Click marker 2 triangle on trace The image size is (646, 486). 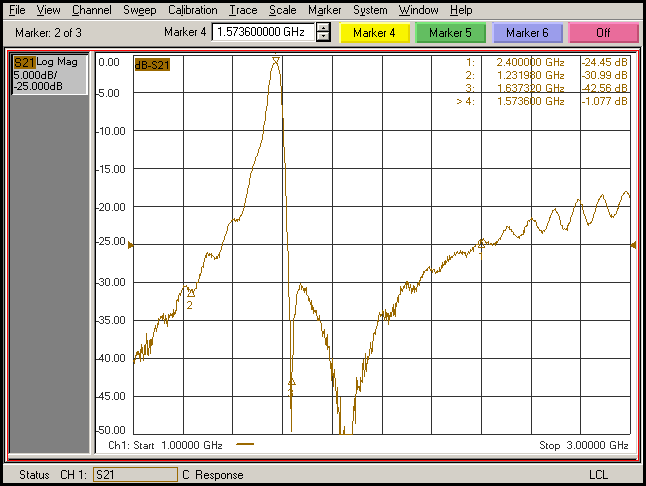tap(191, 293)
